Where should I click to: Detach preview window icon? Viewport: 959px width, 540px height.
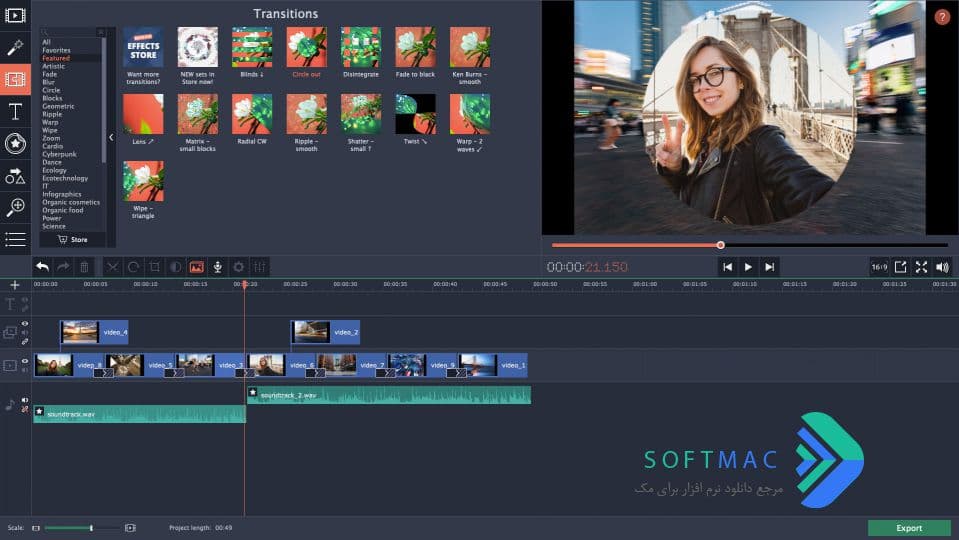[x=900, y=267]
